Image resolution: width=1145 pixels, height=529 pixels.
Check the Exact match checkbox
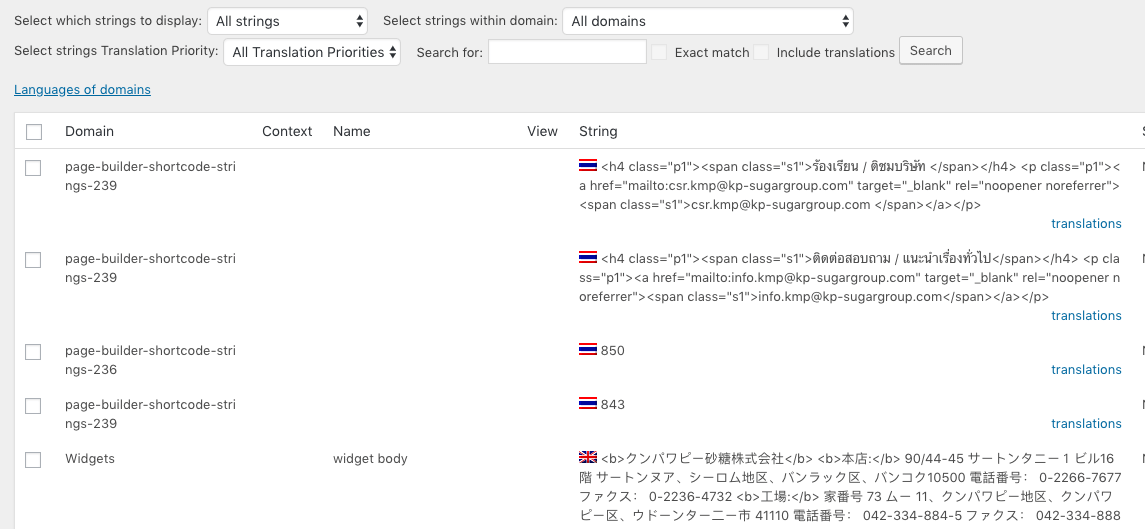pos(659,52)
